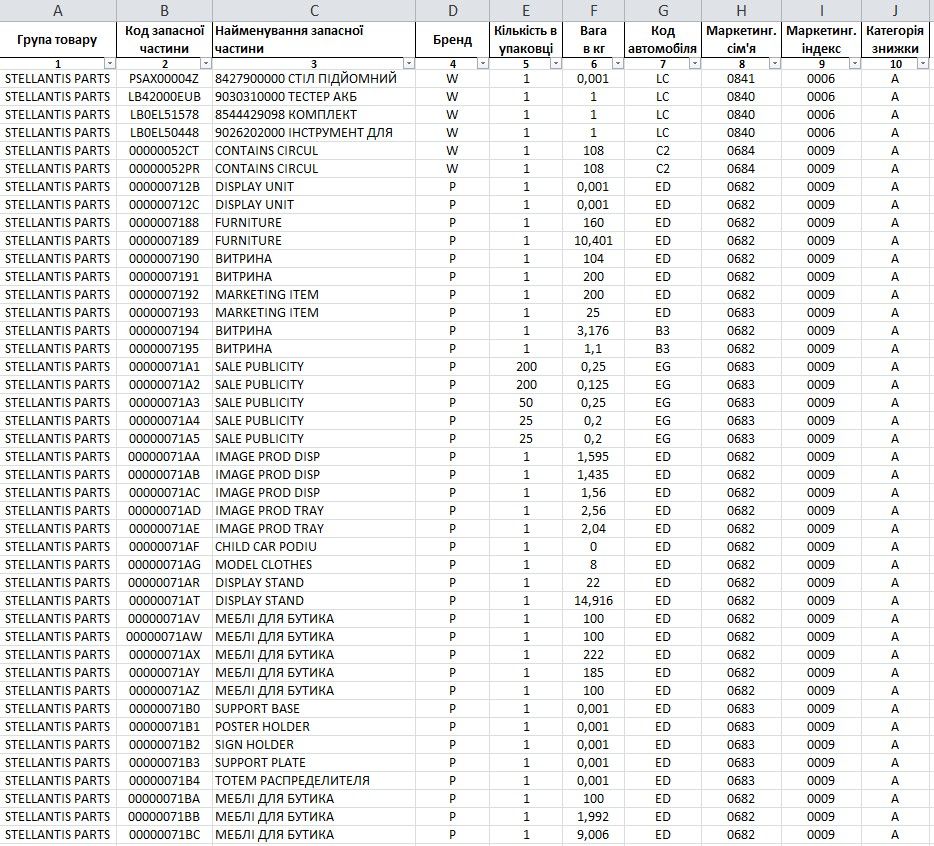Expand the Вага в кг filter dropdown

pos(616,64)
